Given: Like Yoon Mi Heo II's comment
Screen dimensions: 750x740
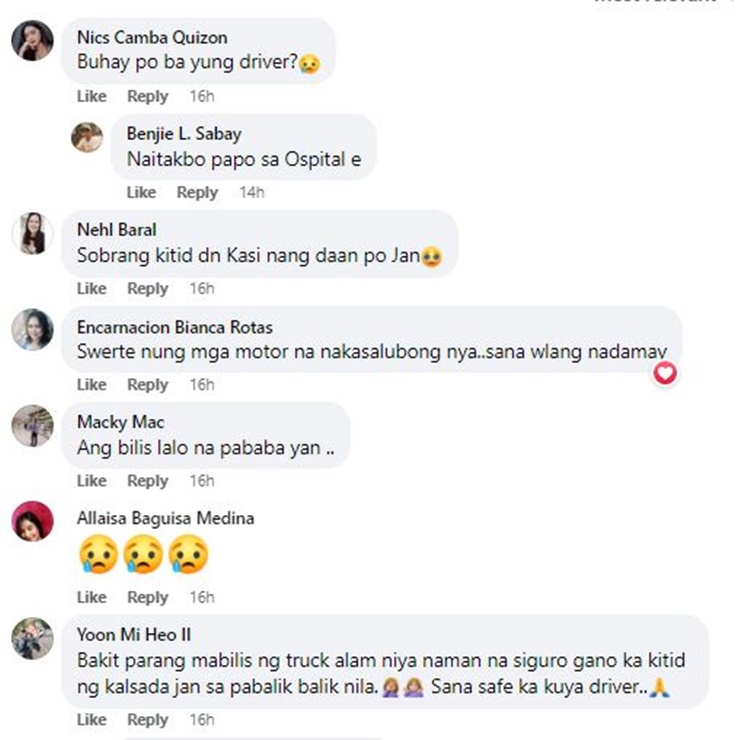Looking at the screenshot, I should click(x=92, y=719).
